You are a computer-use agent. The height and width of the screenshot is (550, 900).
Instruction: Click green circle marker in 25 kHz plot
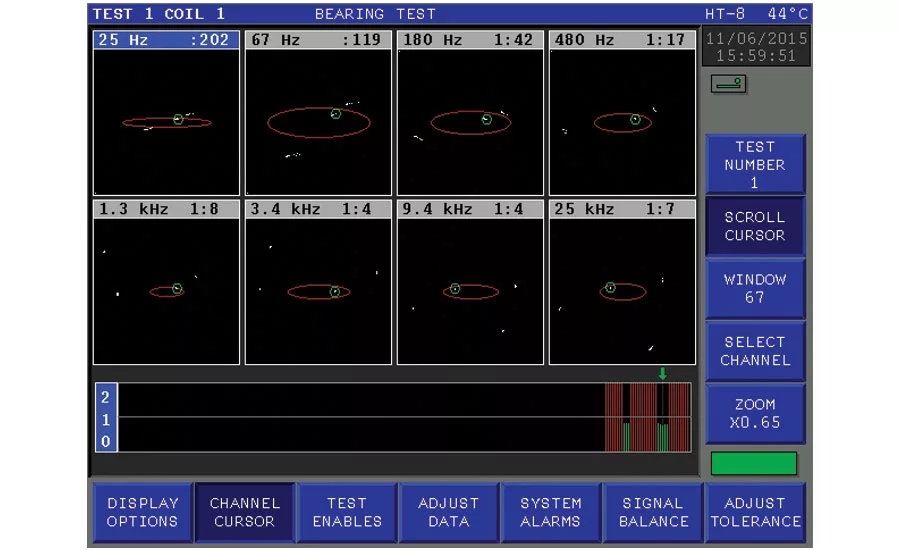[611, 288]
